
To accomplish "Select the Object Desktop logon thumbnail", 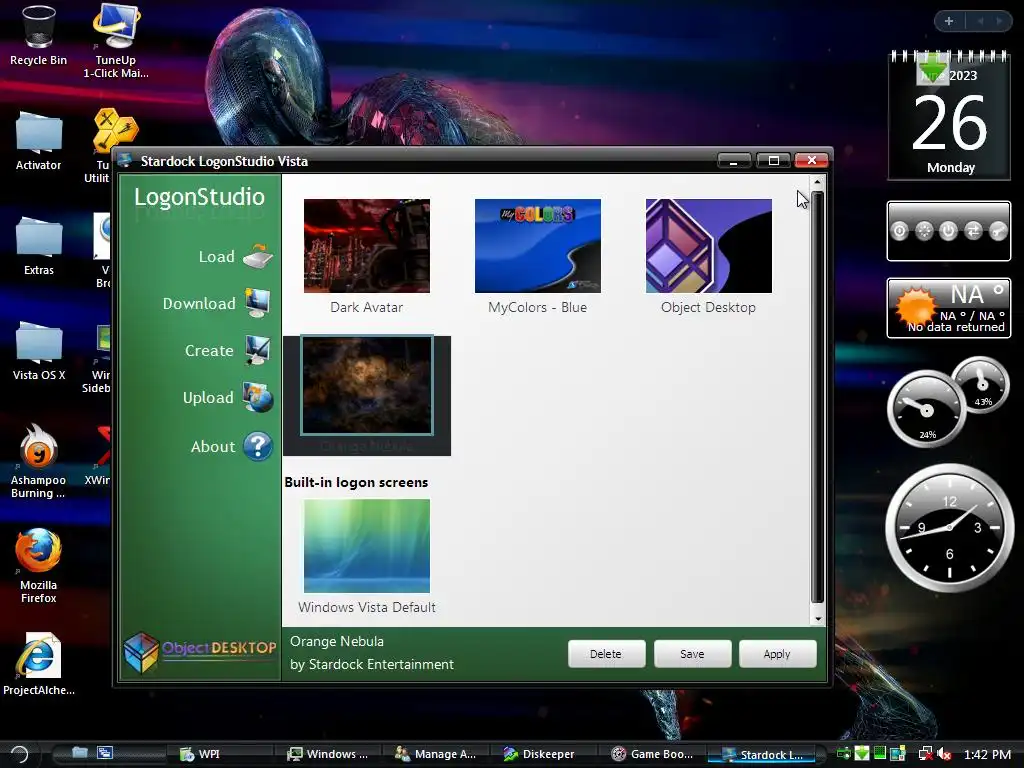I will 709,246.
